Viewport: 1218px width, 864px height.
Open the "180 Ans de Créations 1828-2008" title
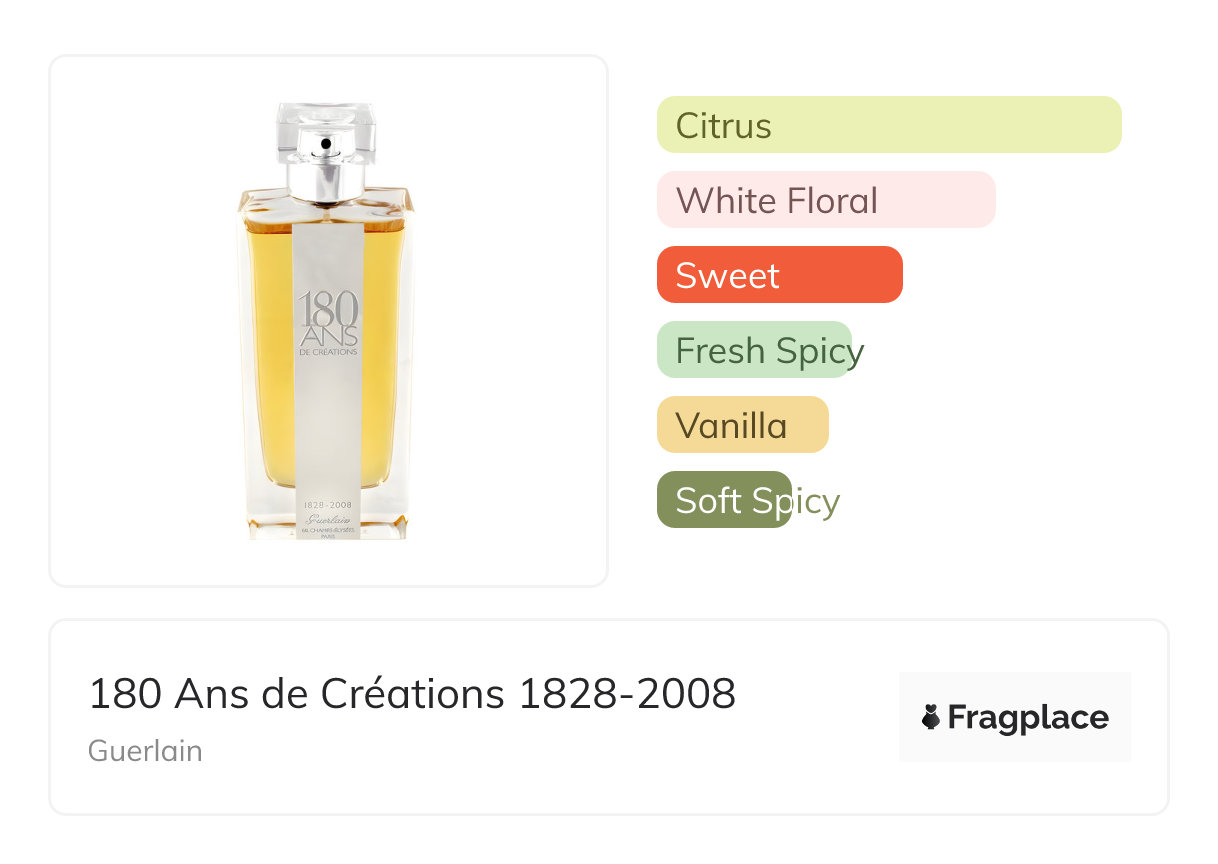412,694
